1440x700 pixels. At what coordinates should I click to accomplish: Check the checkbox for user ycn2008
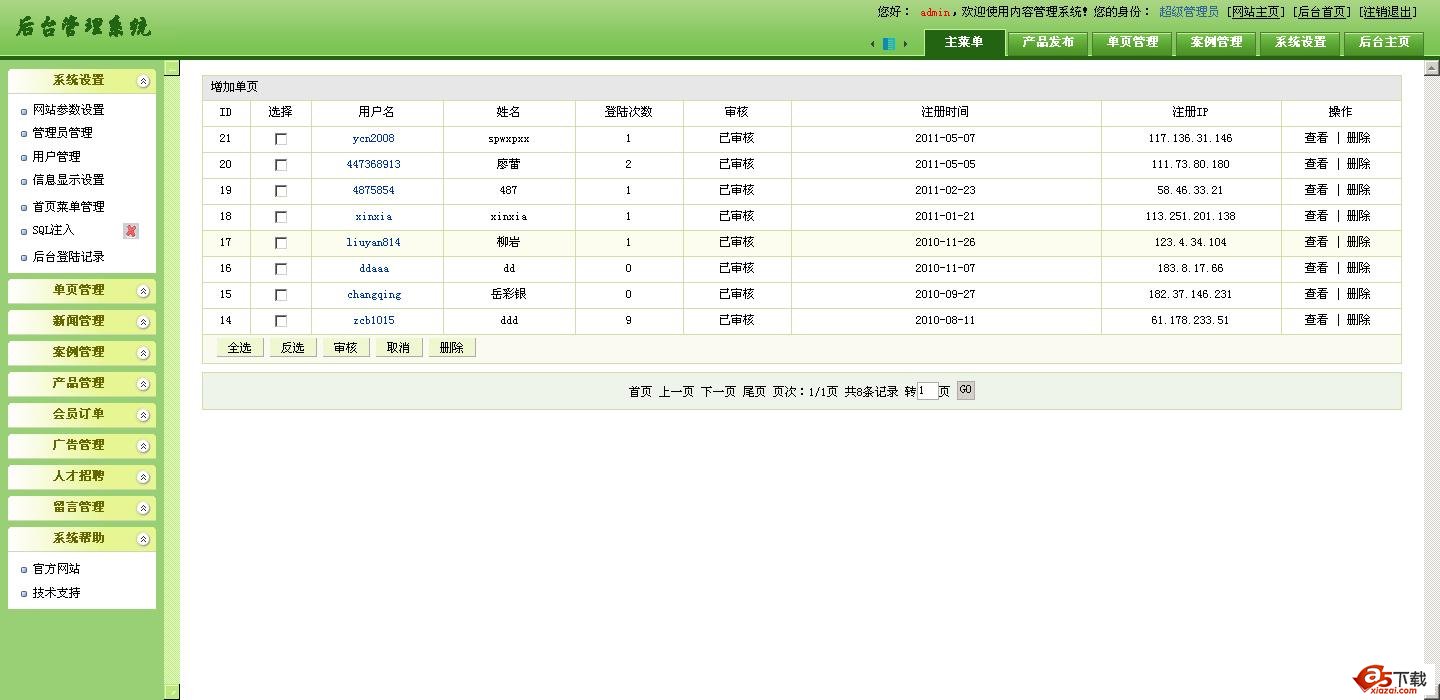click(x=281, y=139)
